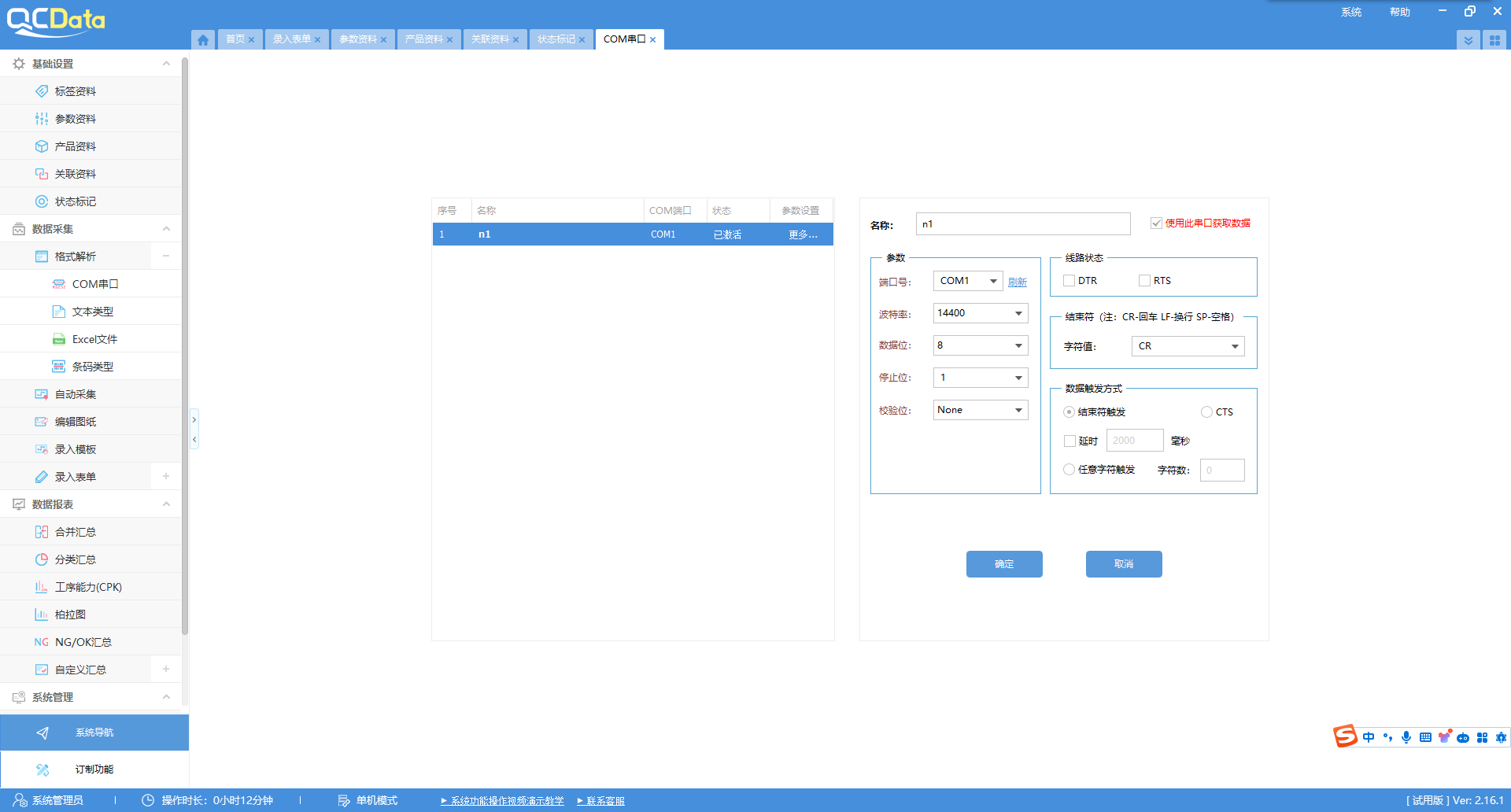Click the 确定 button

pos(1004,564)
